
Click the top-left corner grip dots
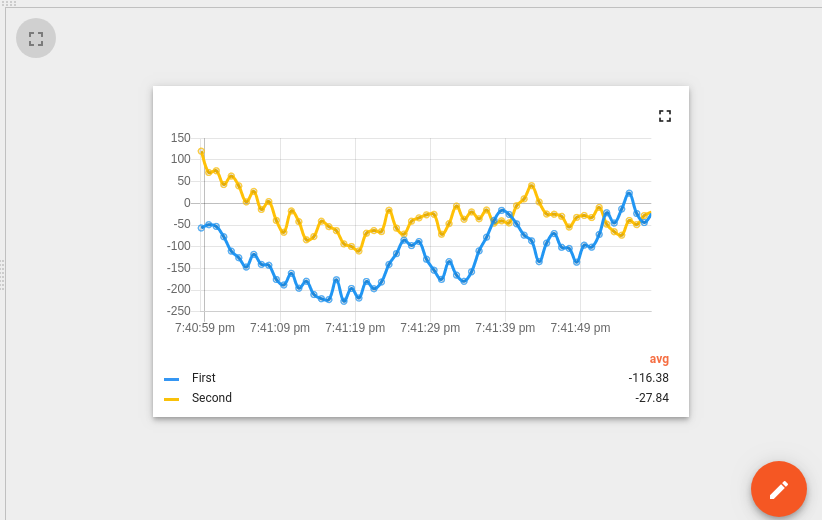pyautogui.click(x=8, y=3)
